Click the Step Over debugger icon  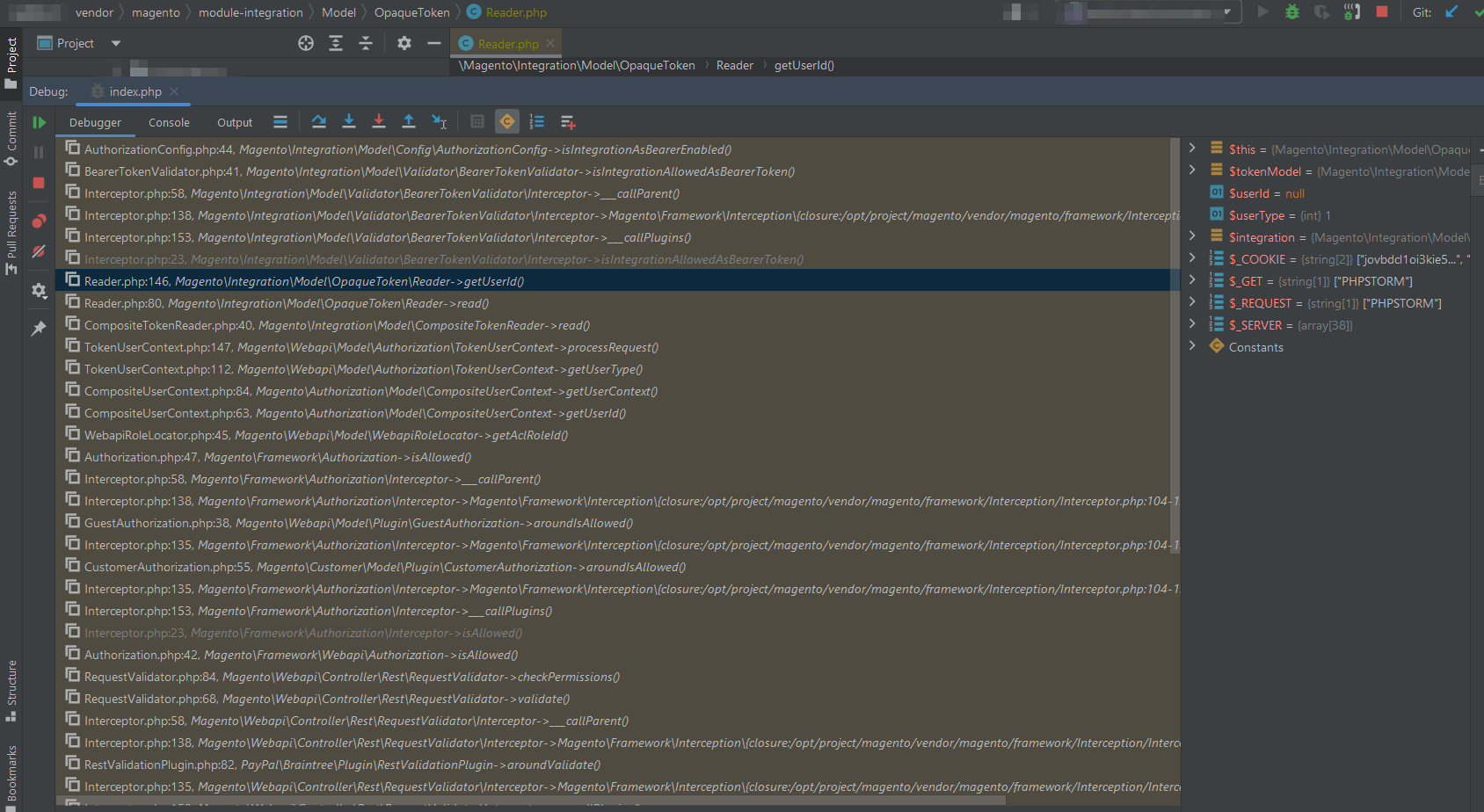click(318, 122)
